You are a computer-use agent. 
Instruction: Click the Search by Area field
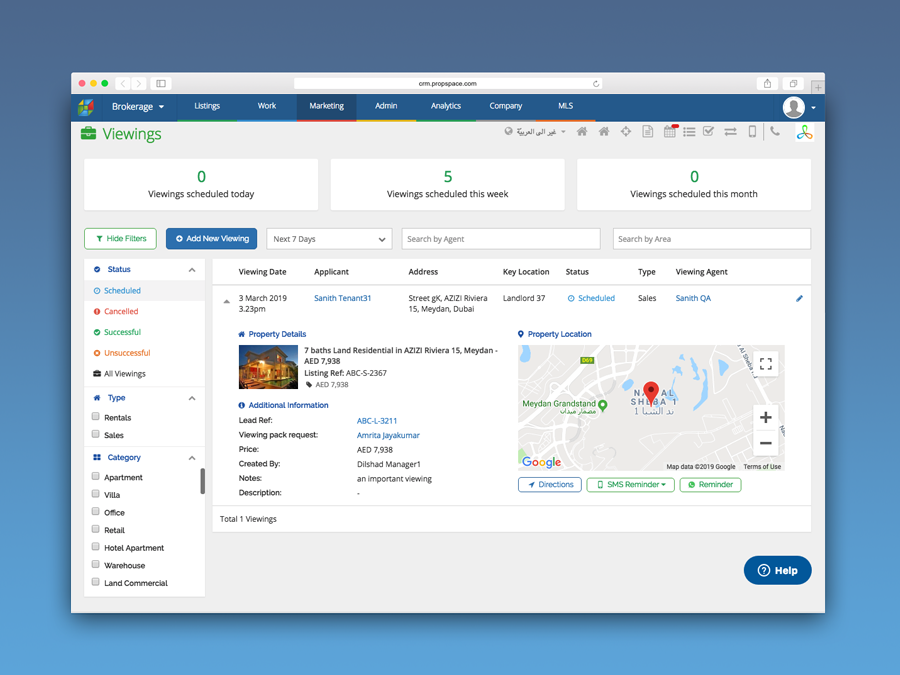pyautogui.click(x=712, y=239)
